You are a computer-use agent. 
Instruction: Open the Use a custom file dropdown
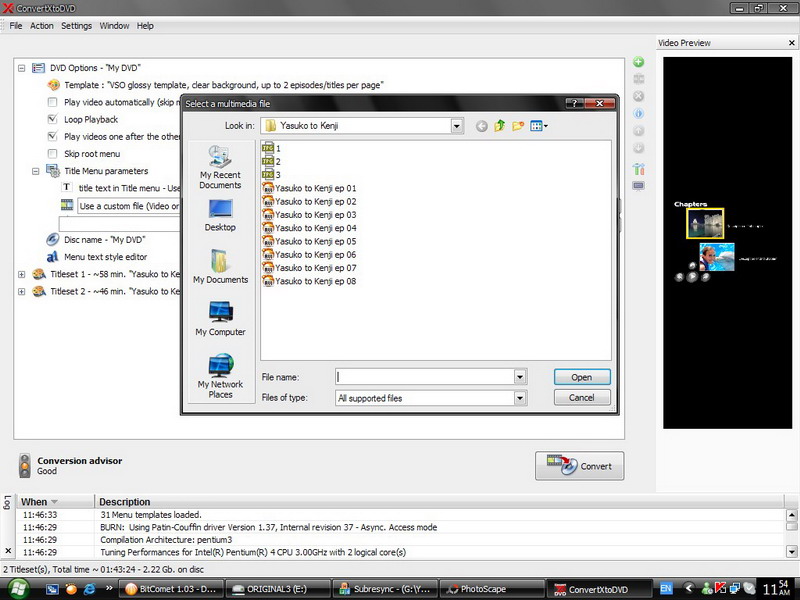point(129,206)
